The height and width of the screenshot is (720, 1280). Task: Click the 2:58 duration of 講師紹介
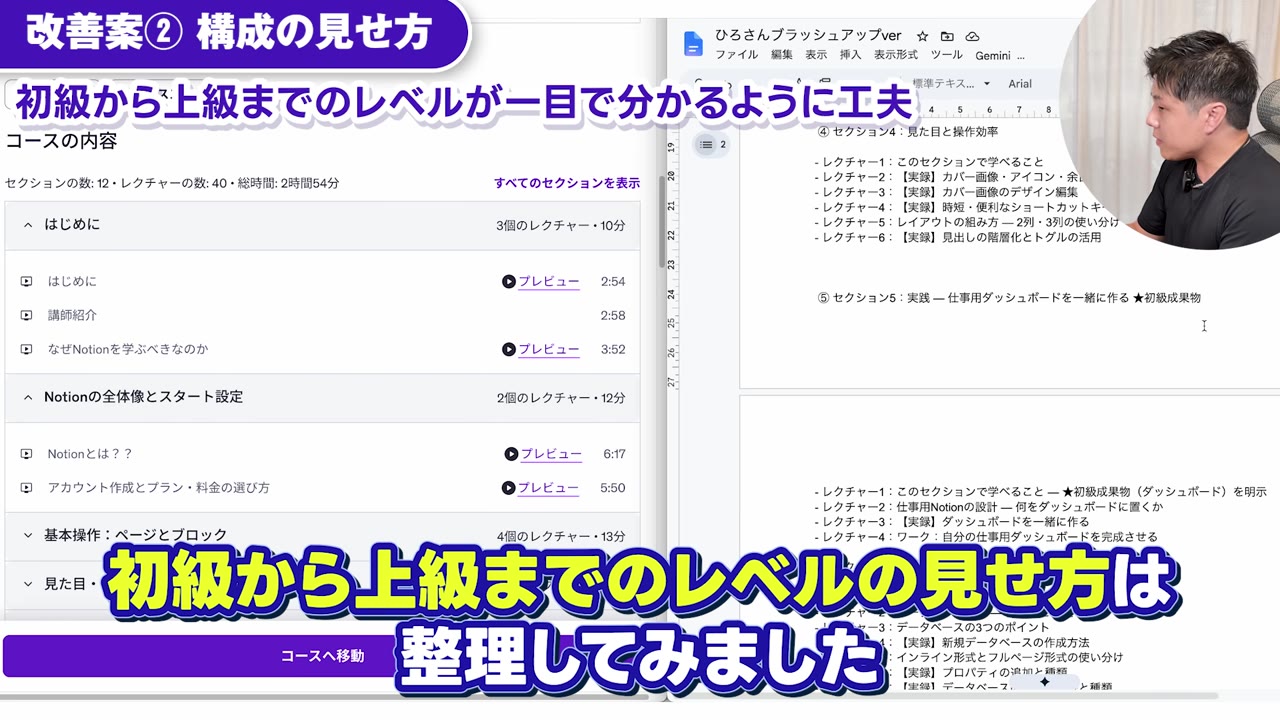pyautogui.click(x=613, y=316)
